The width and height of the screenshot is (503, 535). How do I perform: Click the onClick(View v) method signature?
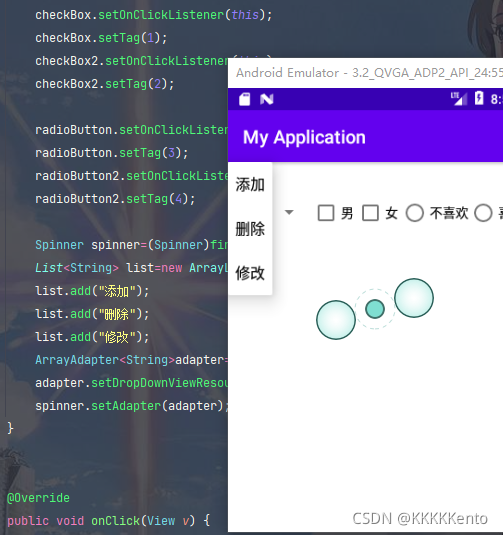coord(109,521)
